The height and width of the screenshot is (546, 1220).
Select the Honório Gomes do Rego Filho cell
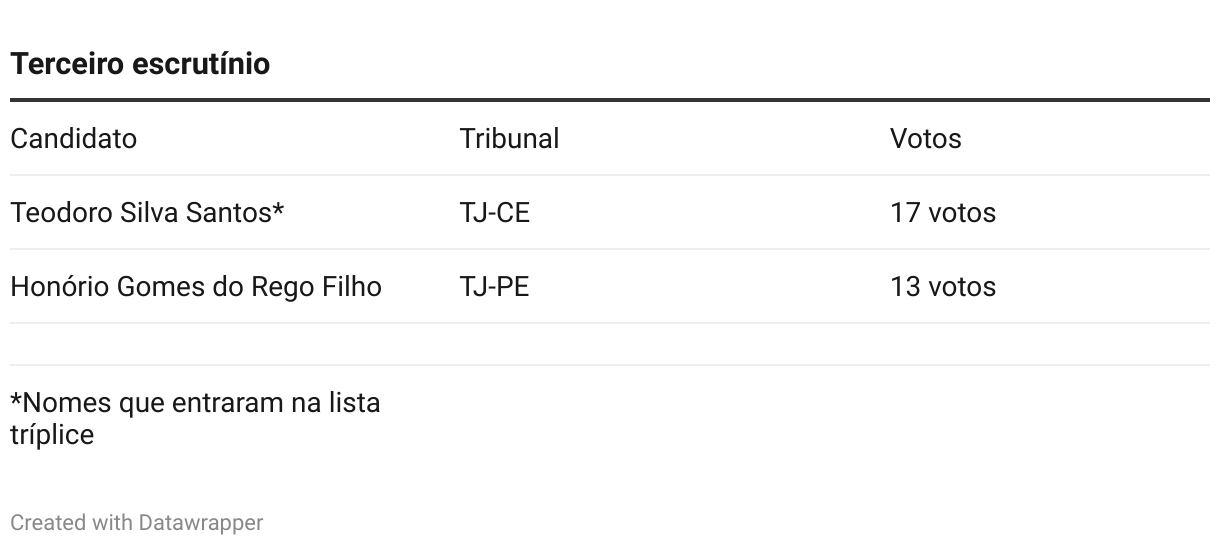click(196, 286)
